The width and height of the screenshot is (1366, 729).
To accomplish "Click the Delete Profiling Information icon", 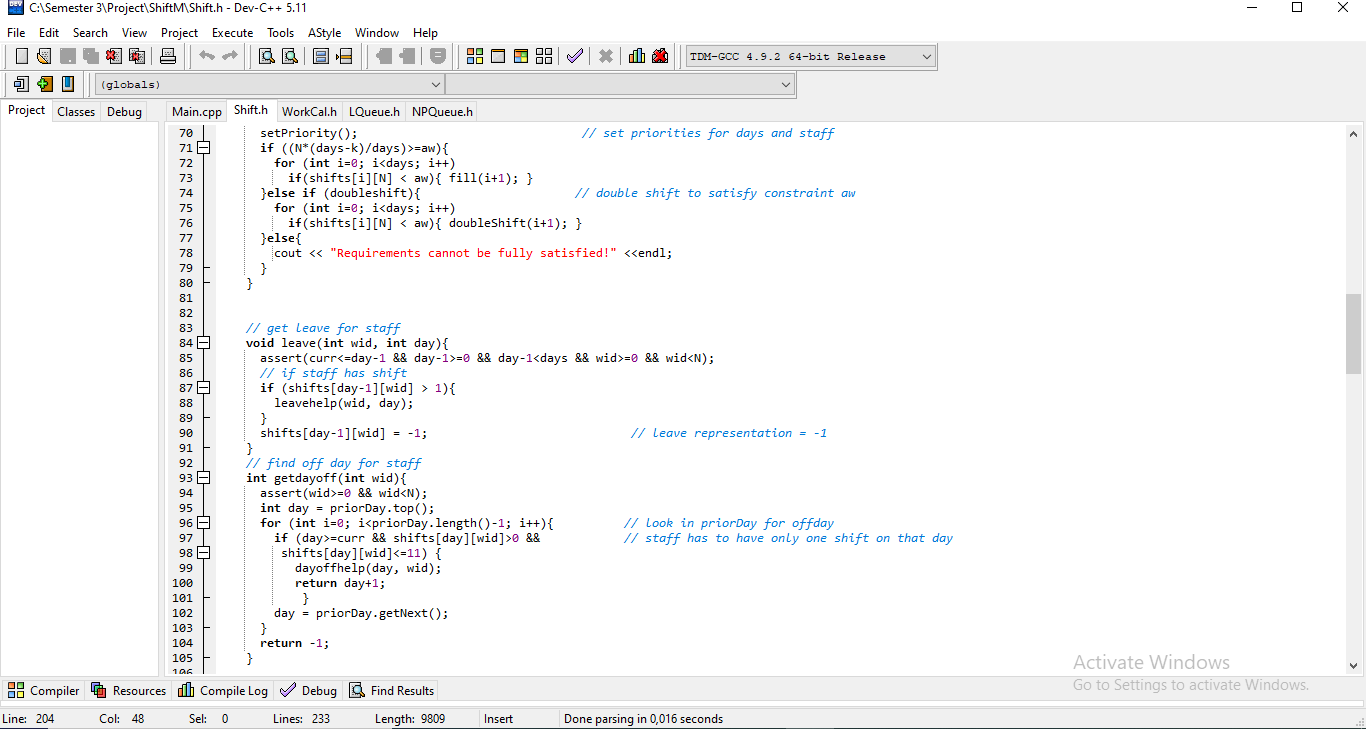I will coord(660,56).
